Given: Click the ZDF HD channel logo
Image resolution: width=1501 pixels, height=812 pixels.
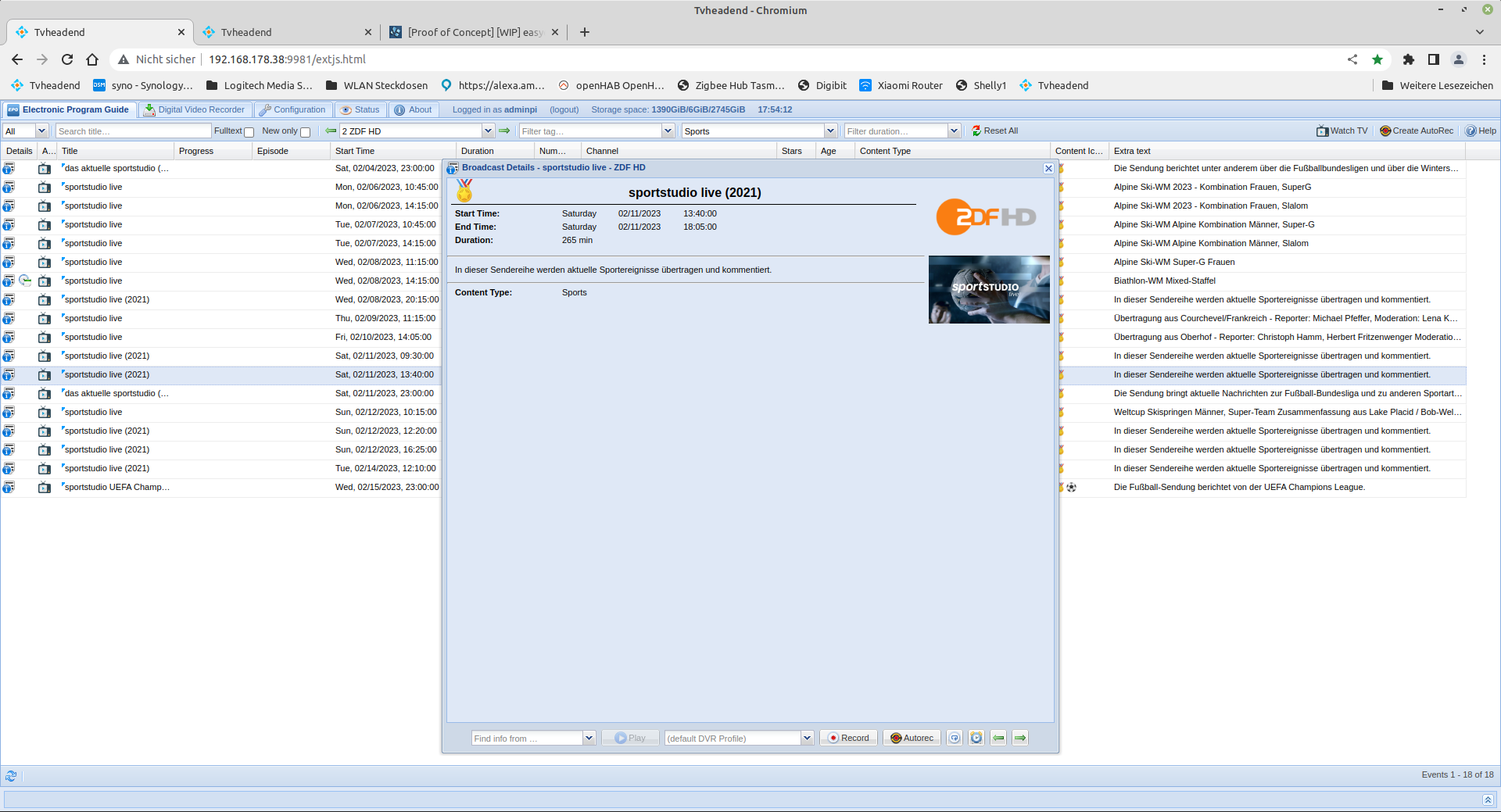Looking at the screenshot, I should (x=987, y=217).
